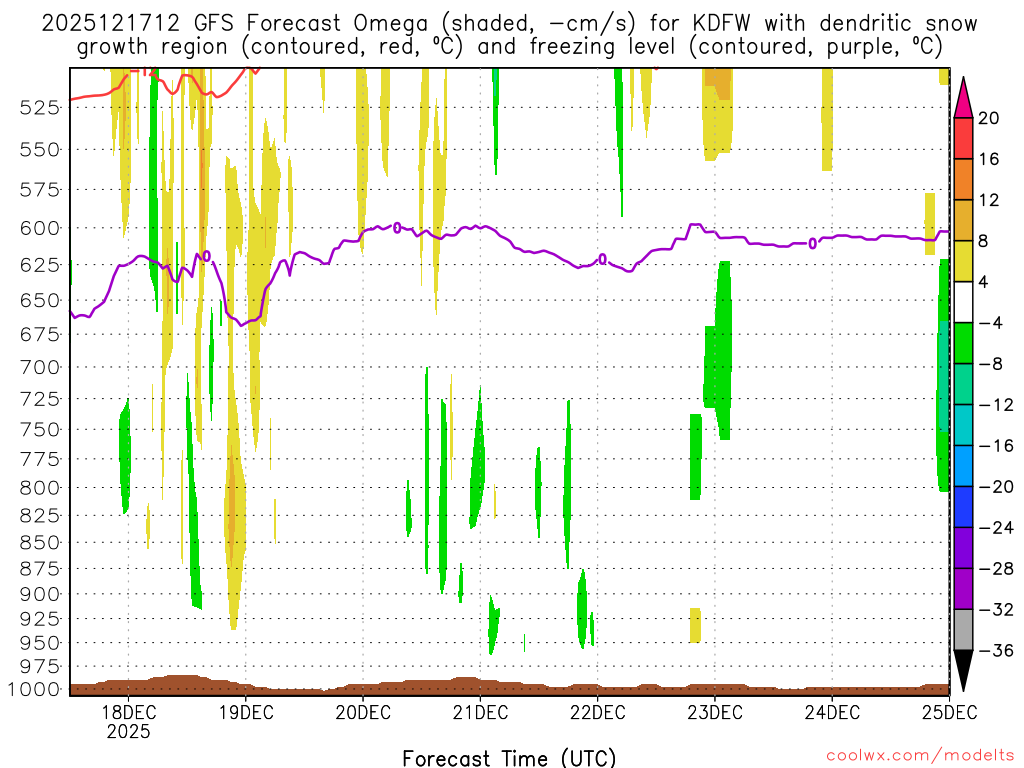Click the 625 pressure level label

[x=40, y=265]
